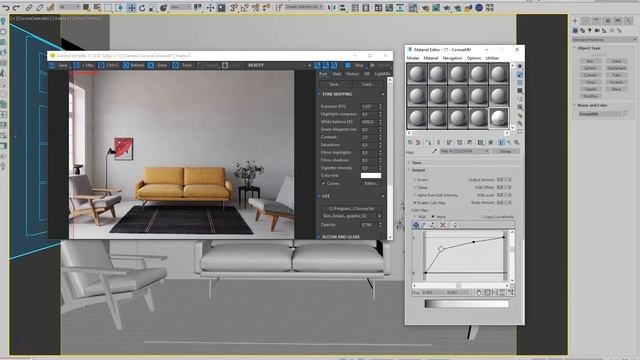
Task: Click the Contrast spinner arrows
Action: click(380, 137)
